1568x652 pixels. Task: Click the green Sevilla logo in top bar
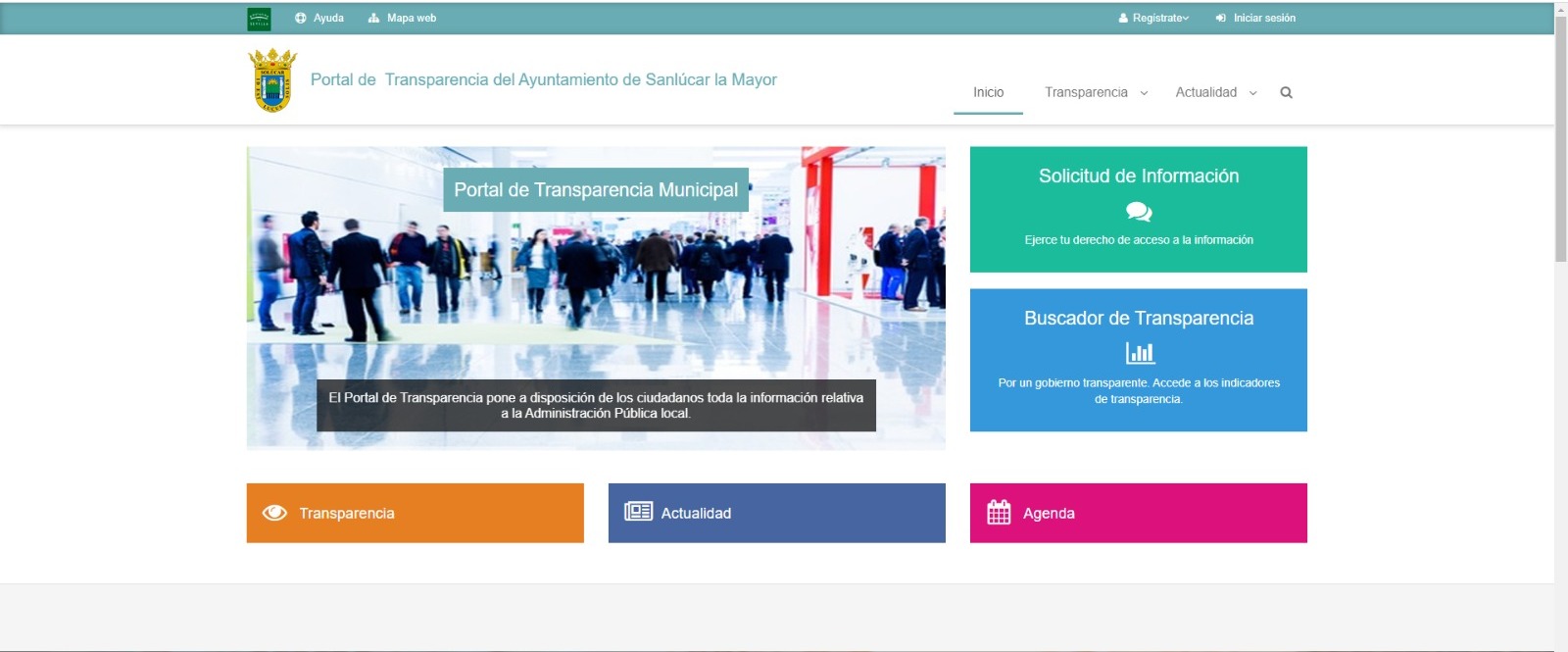[x=259, y=19]
